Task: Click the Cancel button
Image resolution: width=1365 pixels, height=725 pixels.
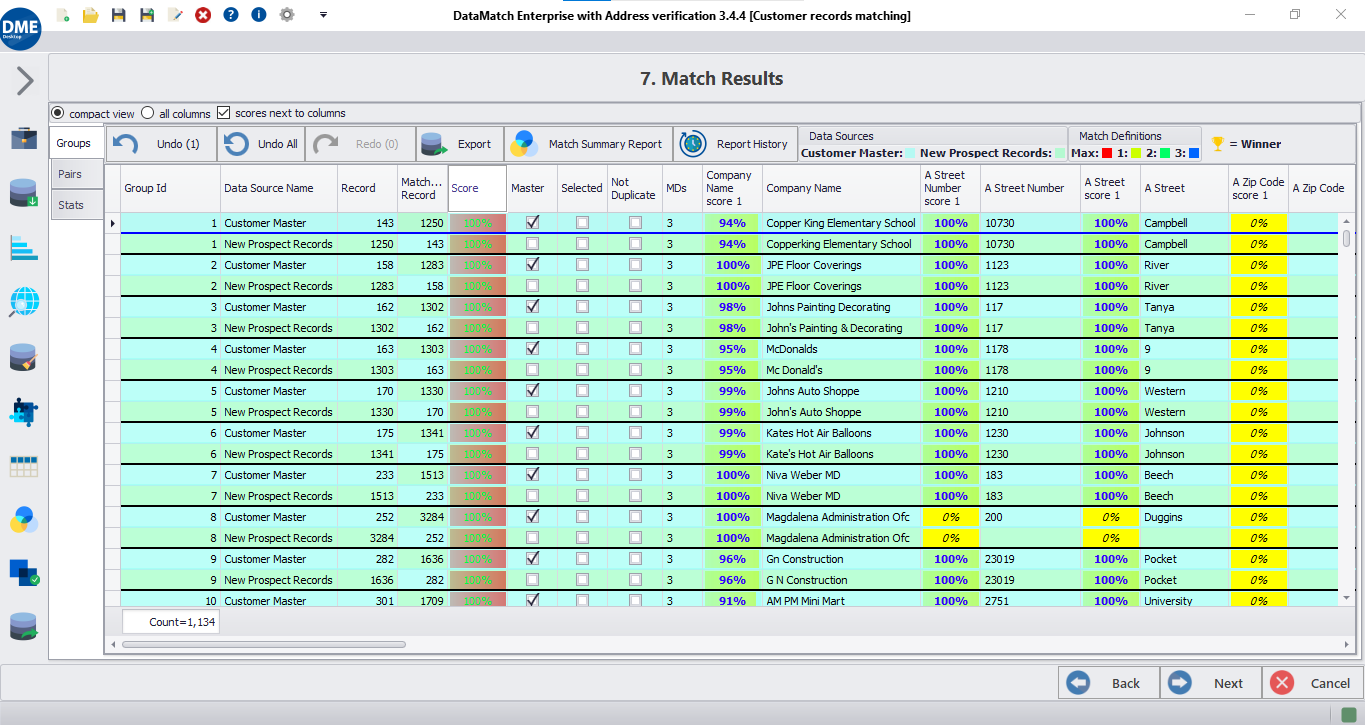Action: (1313, 683)
